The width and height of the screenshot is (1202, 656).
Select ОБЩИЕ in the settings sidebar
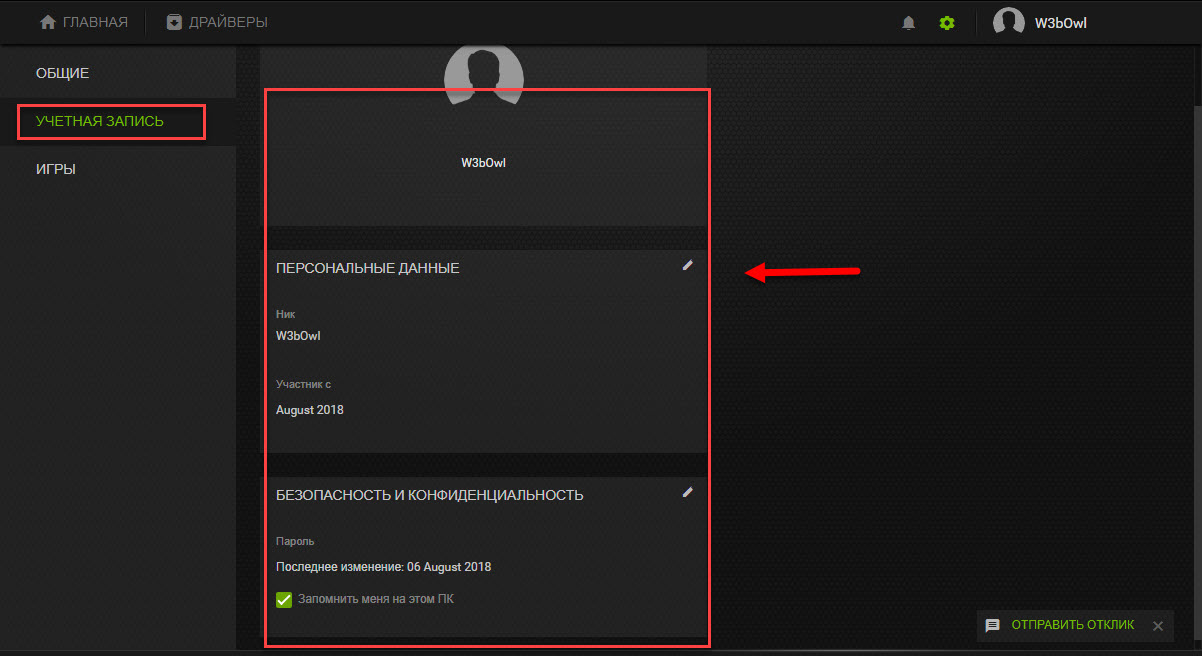(62, 73)
